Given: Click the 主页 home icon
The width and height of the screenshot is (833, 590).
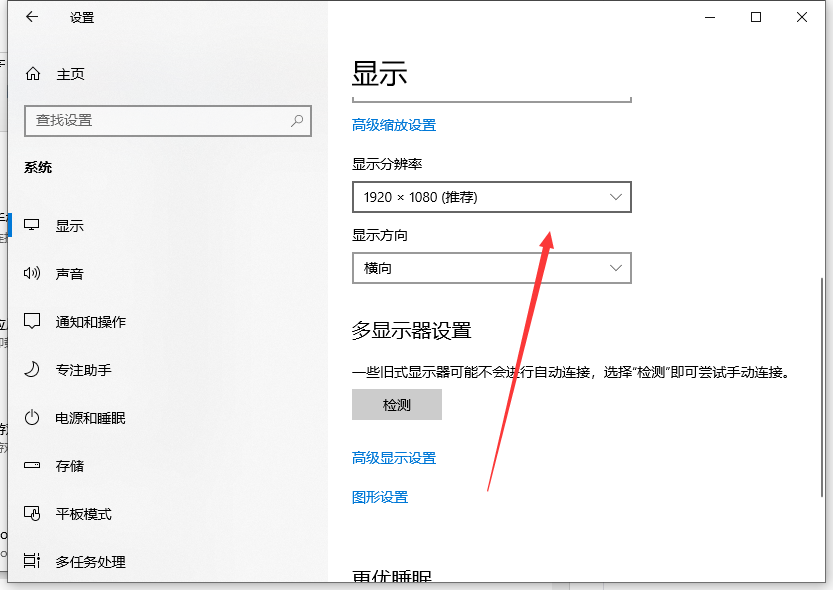Looking at the screenshot, I should [60, 73].
